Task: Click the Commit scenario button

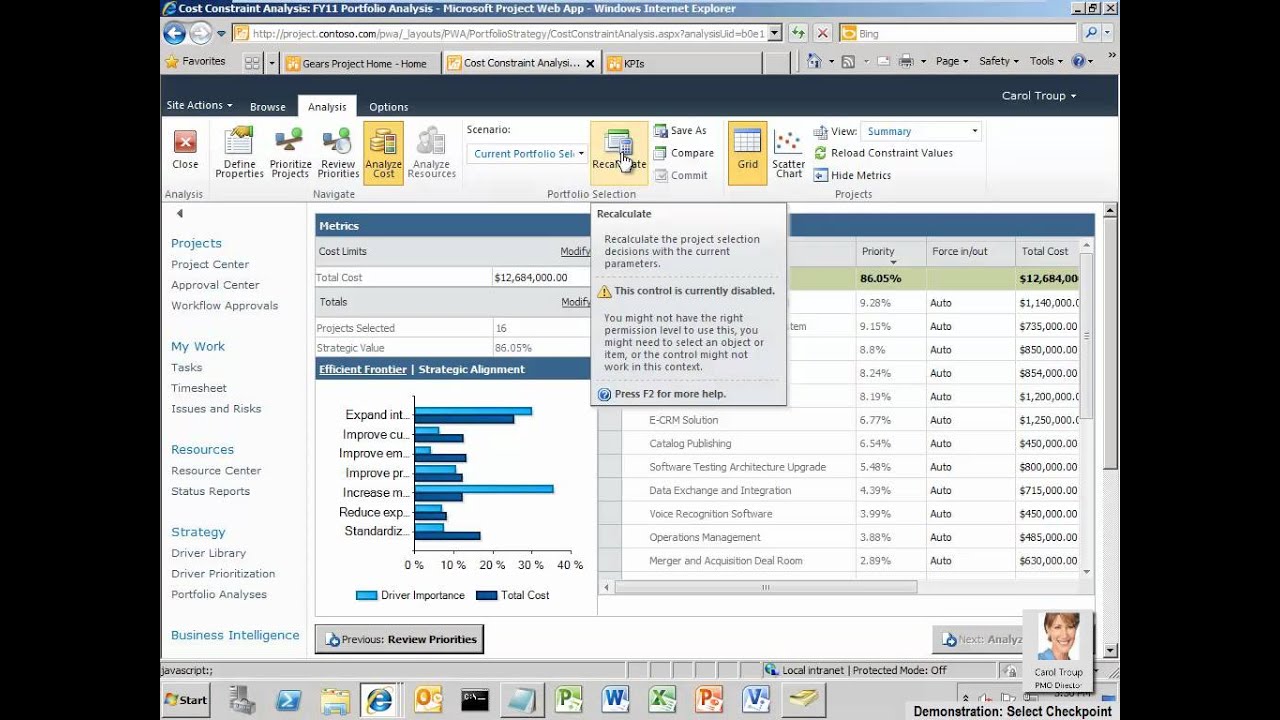Action: coord(681,175)
